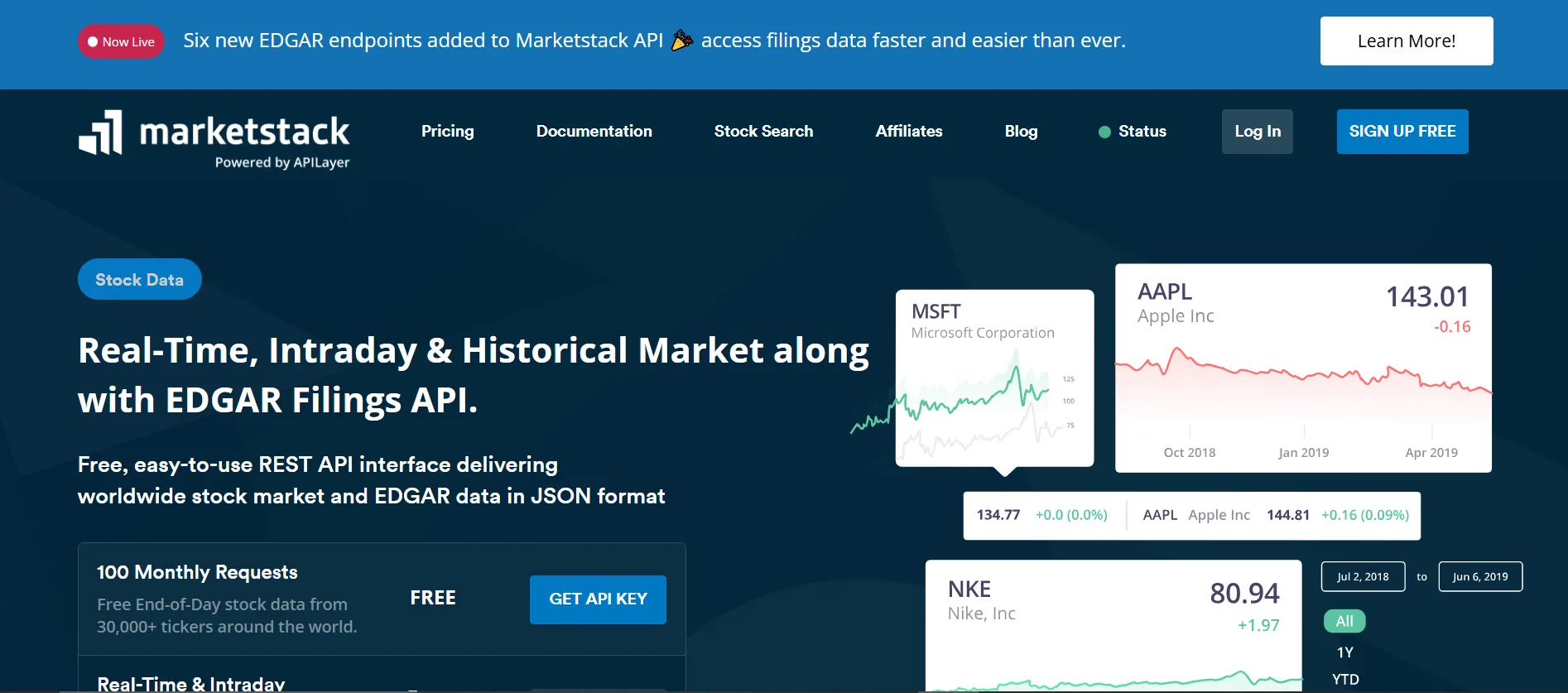The height and width of the screenshot is (693, 1568).
Task: Click AAPL ticker in the quote strip
Action: point(1160,515)
